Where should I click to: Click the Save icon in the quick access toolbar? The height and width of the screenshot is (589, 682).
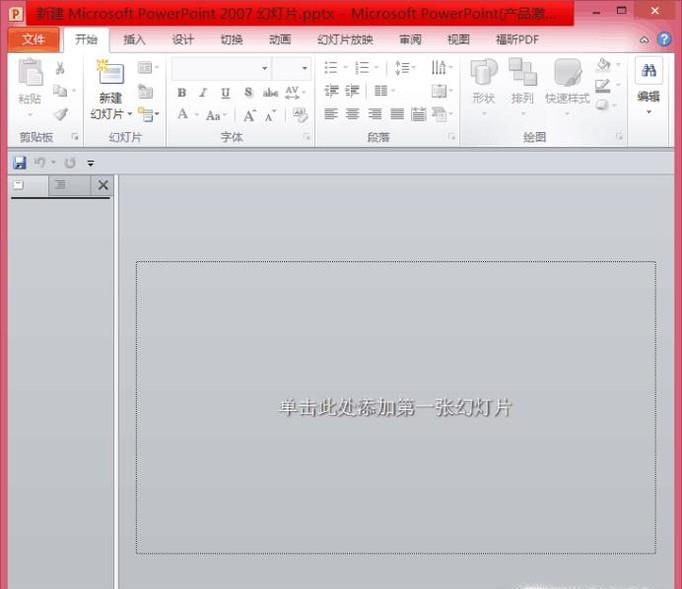pos(20,162)
